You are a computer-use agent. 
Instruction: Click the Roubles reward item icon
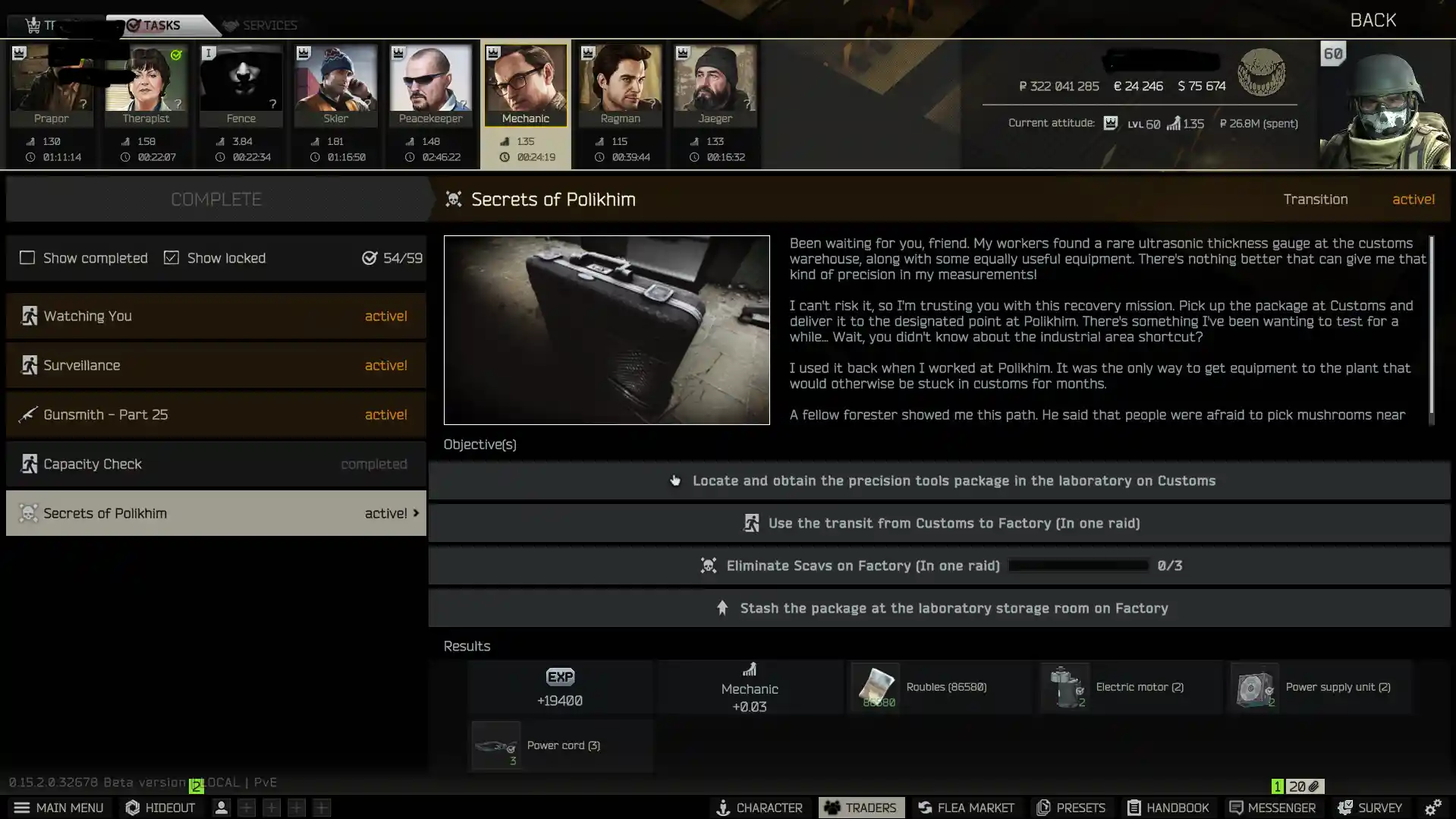pos(876,687)
